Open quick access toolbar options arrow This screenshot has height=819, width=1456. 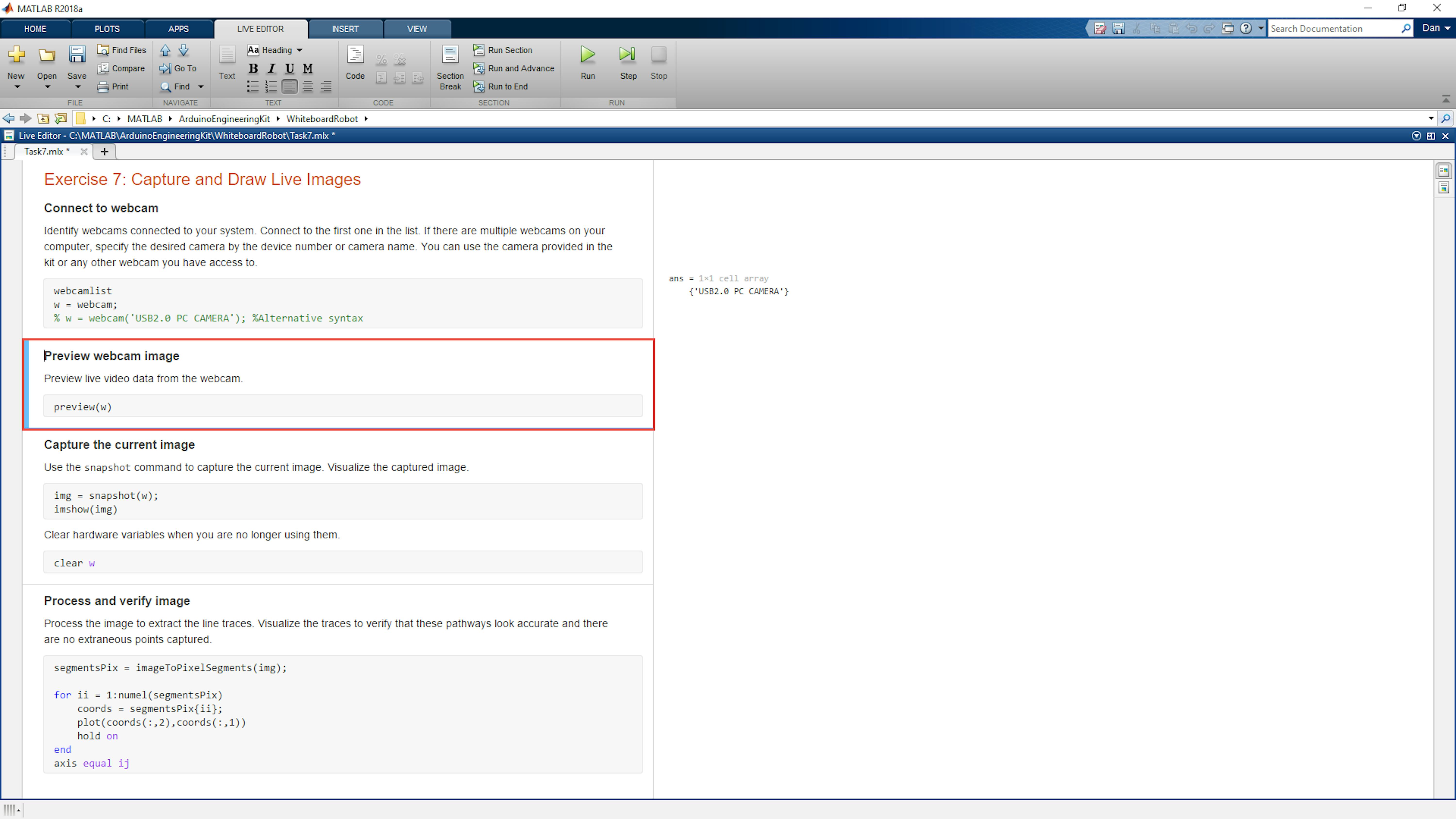(1260, 28)
